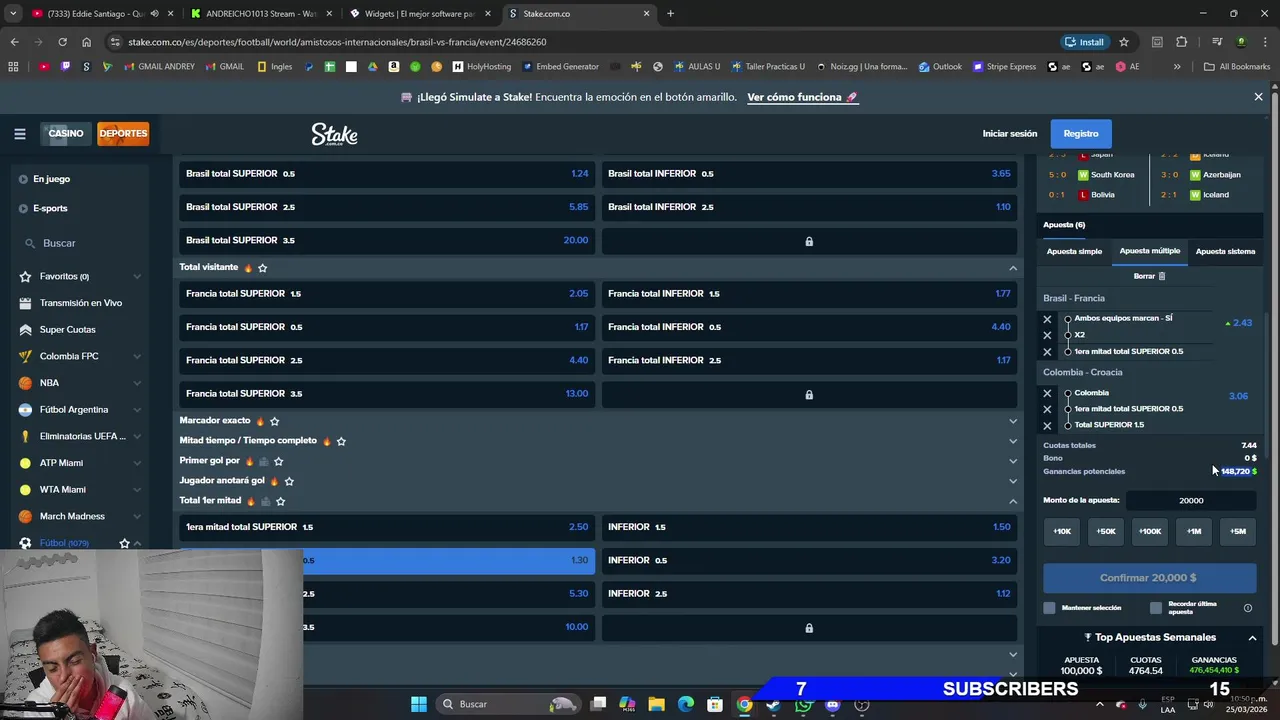Select Brasil total INFERIOR 0.5 odds
The height and width of the screenshot is (720, 1280).
click(x=809, y=174)
